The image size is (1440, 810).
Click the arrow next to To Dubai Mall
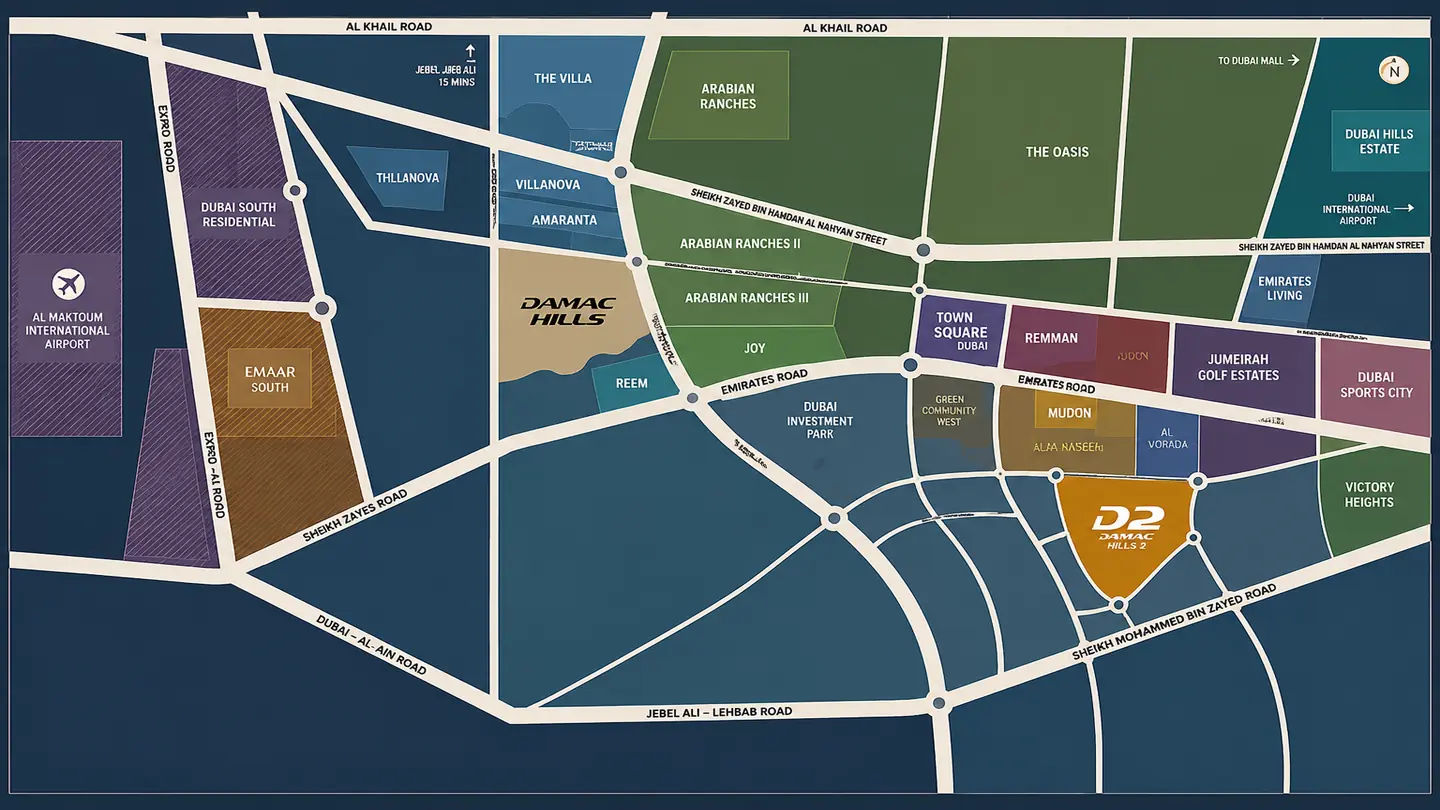tap(1293, 60)
